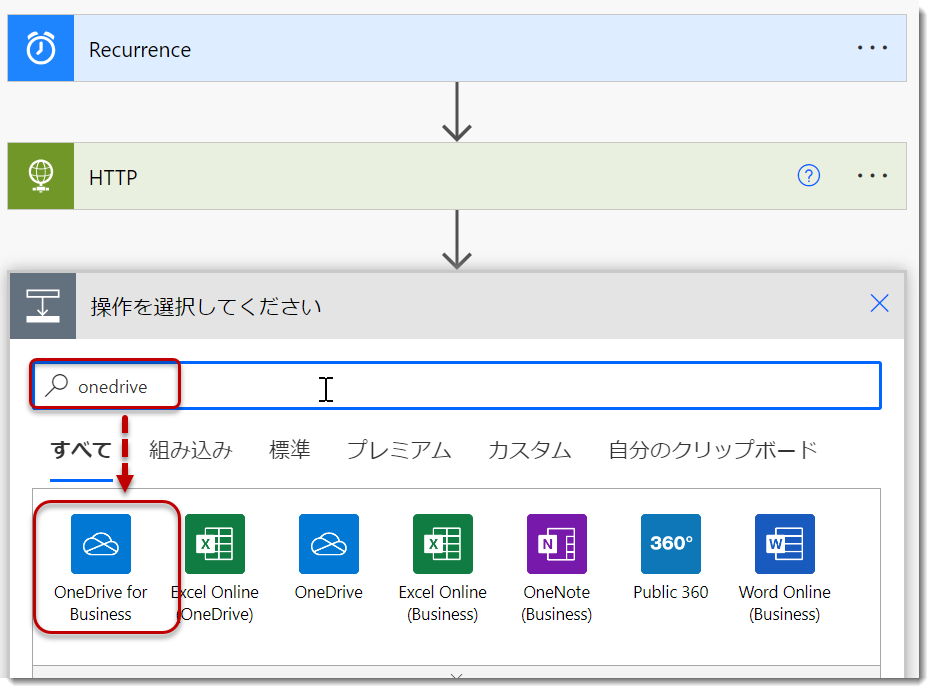
Task: Click the HTTP step title
Action: pyautogui.click(x=113, y=178)
